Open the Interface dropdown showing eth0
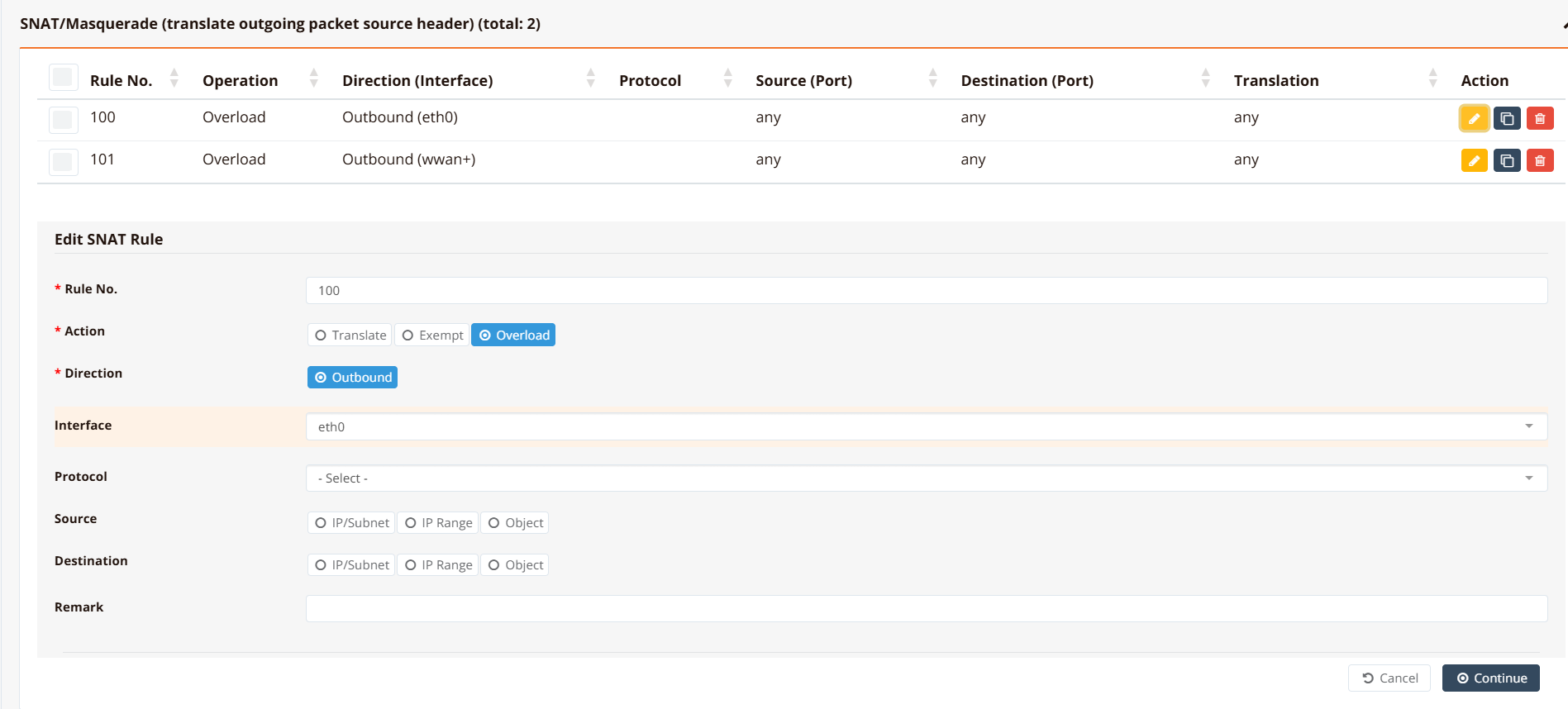This screenshot has height=709, width=1568. pyautogui.click(x=926, y=427)
